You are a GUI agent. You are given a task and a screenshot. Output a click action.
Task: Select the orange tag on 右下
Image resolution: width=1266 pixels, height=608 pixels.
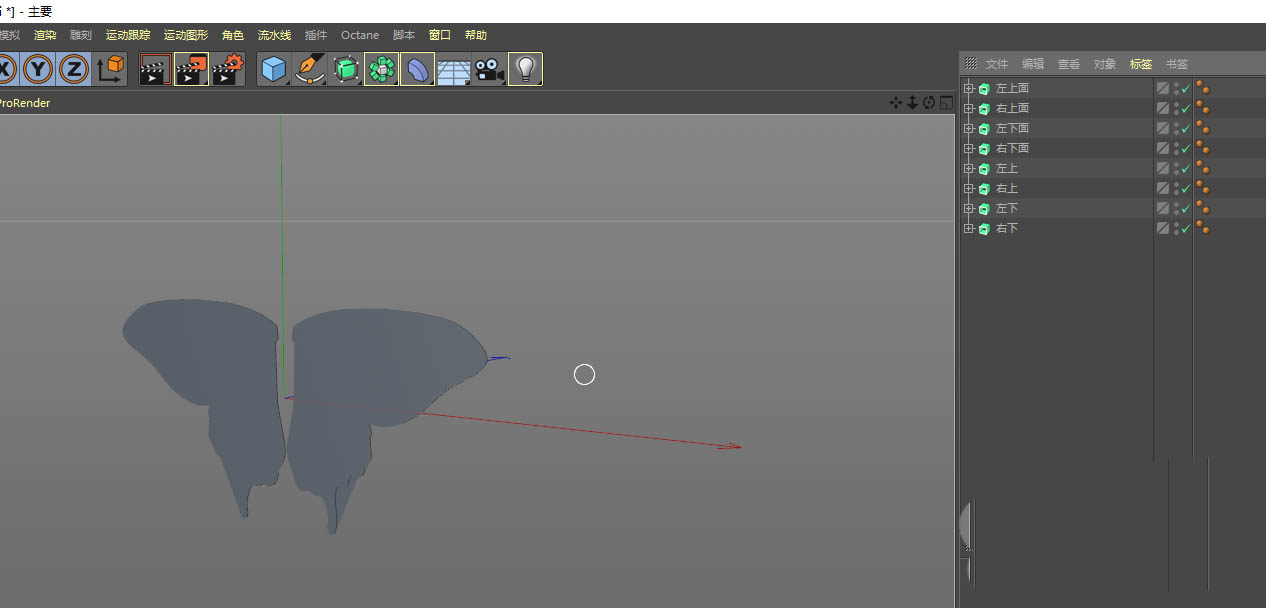(1203, 228)
